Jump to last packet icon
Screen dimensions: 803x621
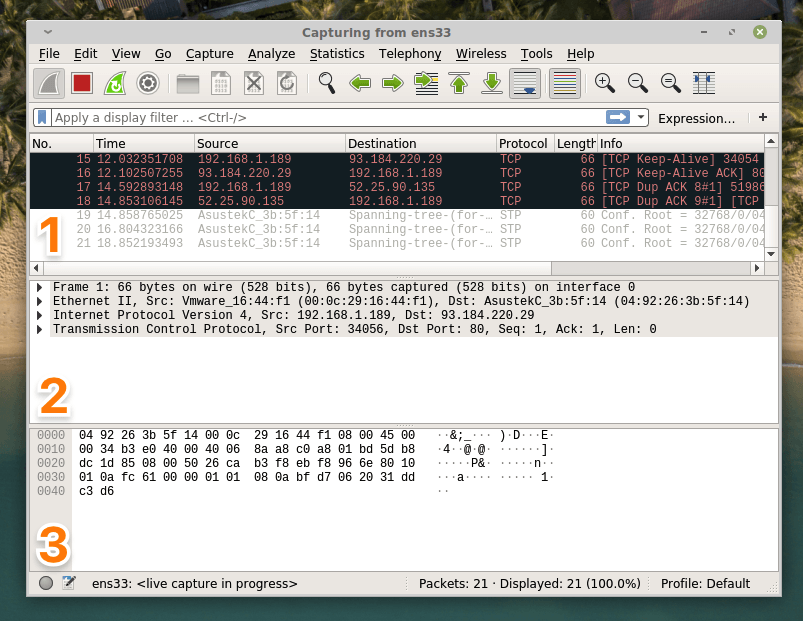pos(492,83)
